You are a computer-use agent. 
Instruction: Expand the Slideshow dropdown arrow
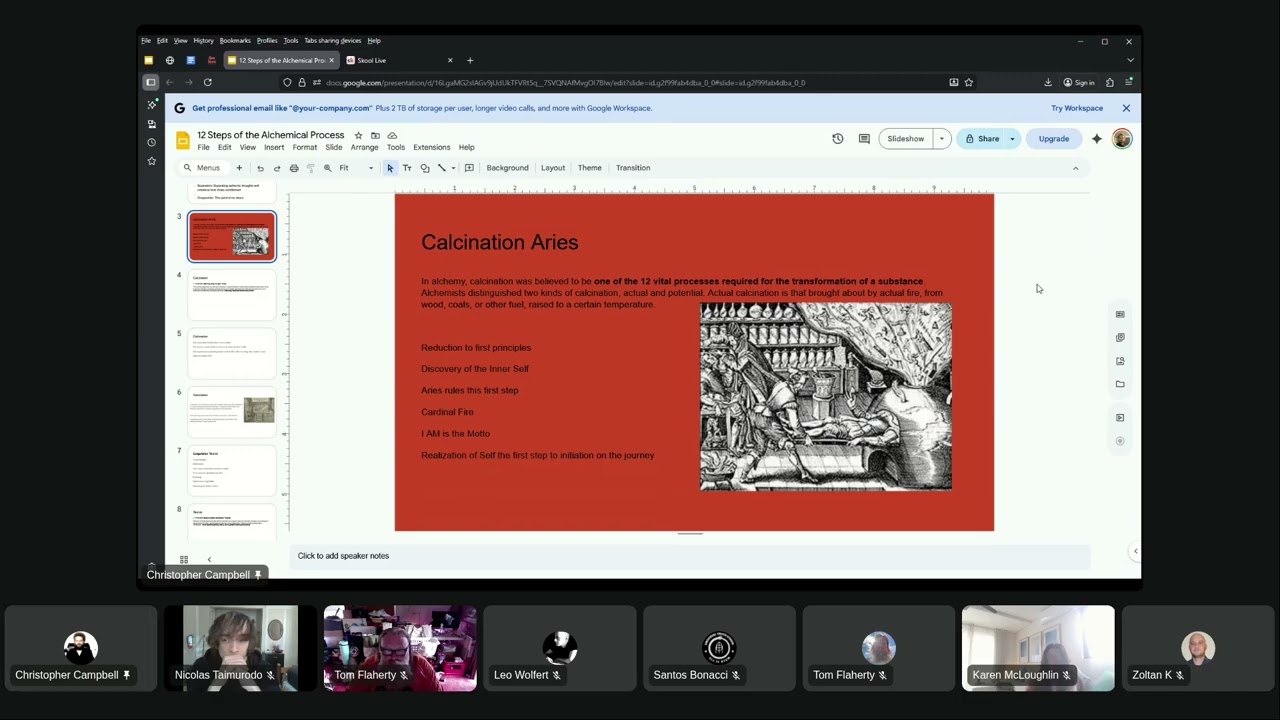click(x=941, y=139)
